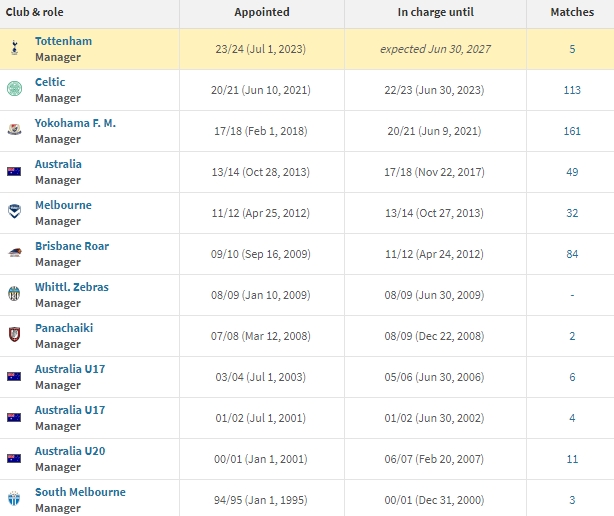Click matches count 6 for Australia U17
Image resolution: width=614 pixels, height=516 pixels.
tap(572, 377)
